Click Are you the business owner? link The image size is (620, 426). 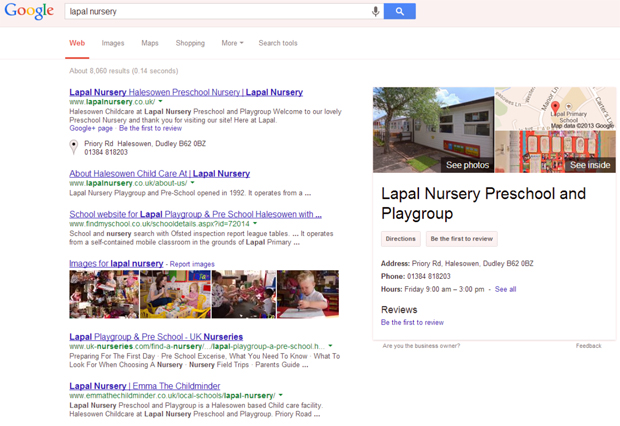[x=421, y=346]
